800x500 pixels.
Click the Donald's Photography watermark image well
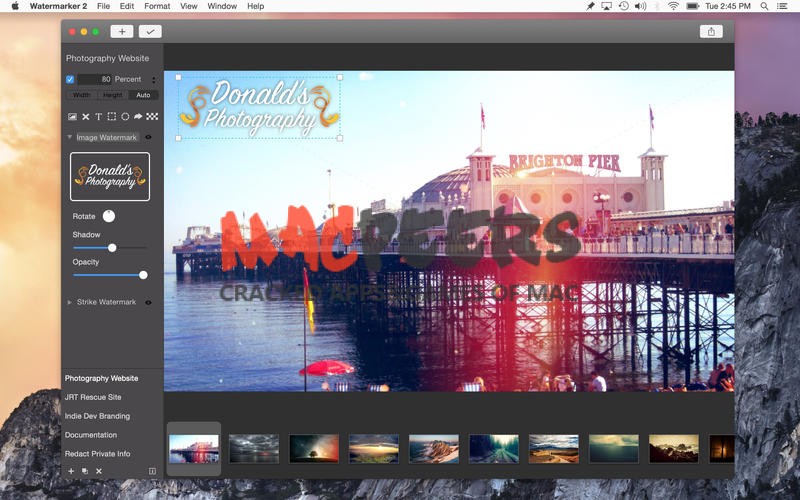pos(110,177)
